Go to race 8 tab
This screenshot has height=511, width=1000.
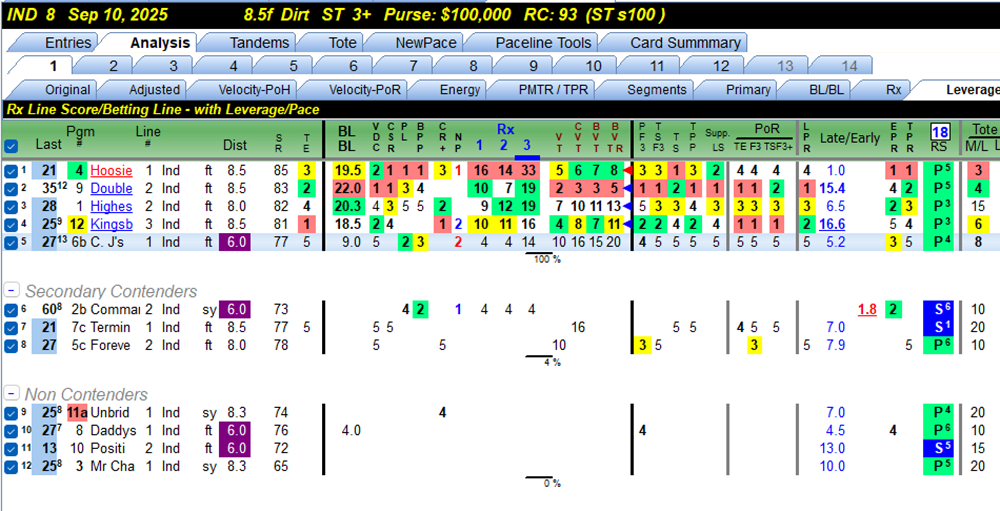click(x=473, y=66)
